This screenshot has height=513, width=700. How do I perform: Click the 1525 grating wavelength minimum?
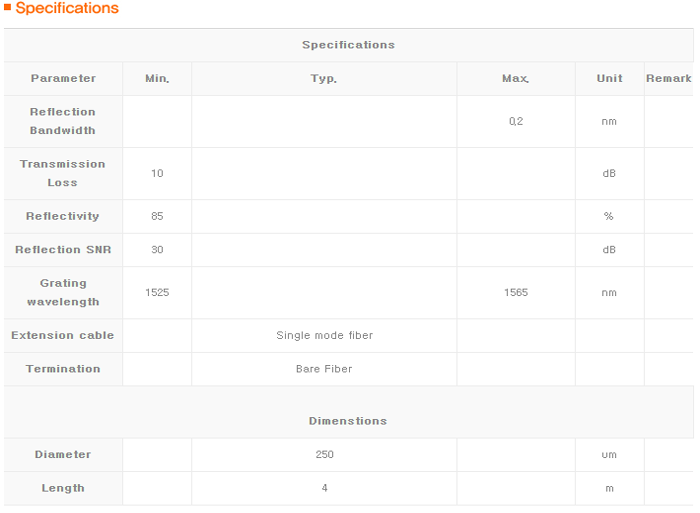coord(157,292)
